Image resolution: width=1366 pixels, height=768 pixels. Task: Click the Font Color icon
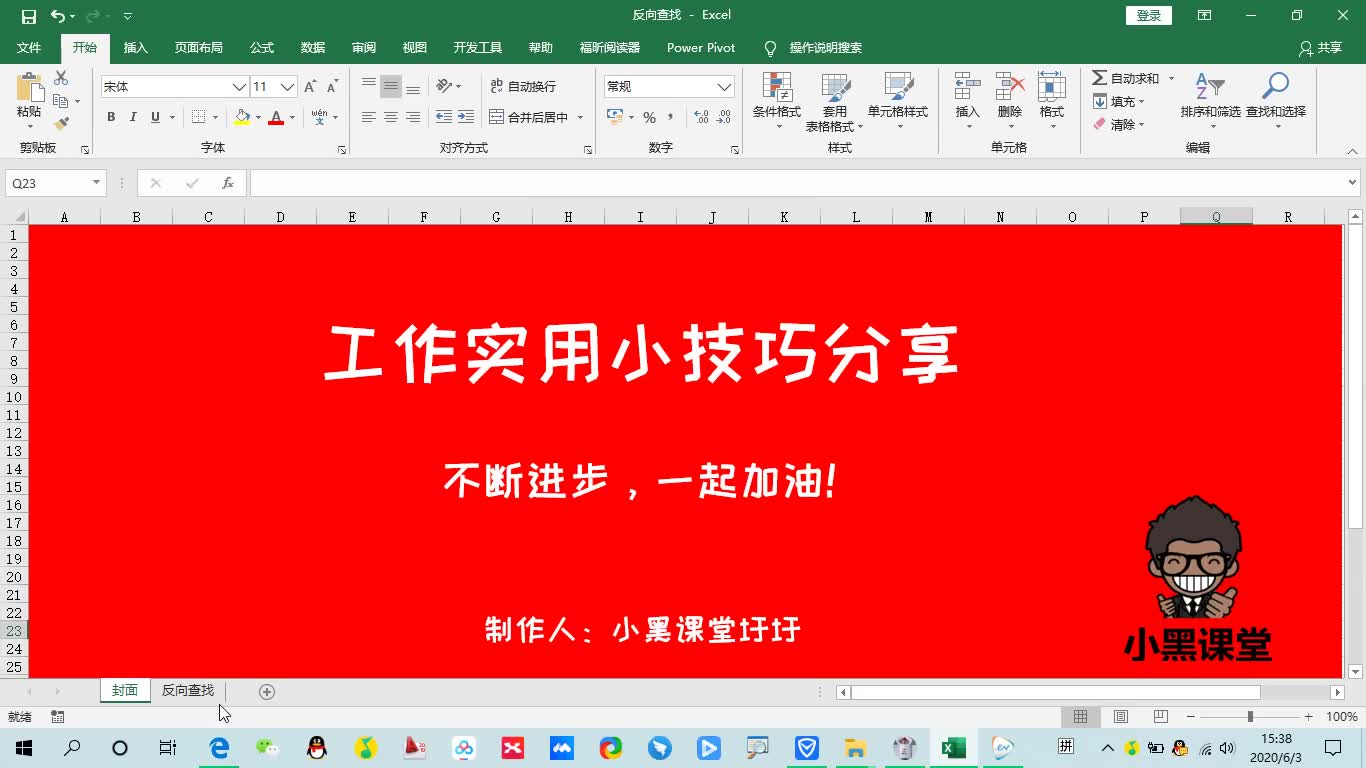277,117
